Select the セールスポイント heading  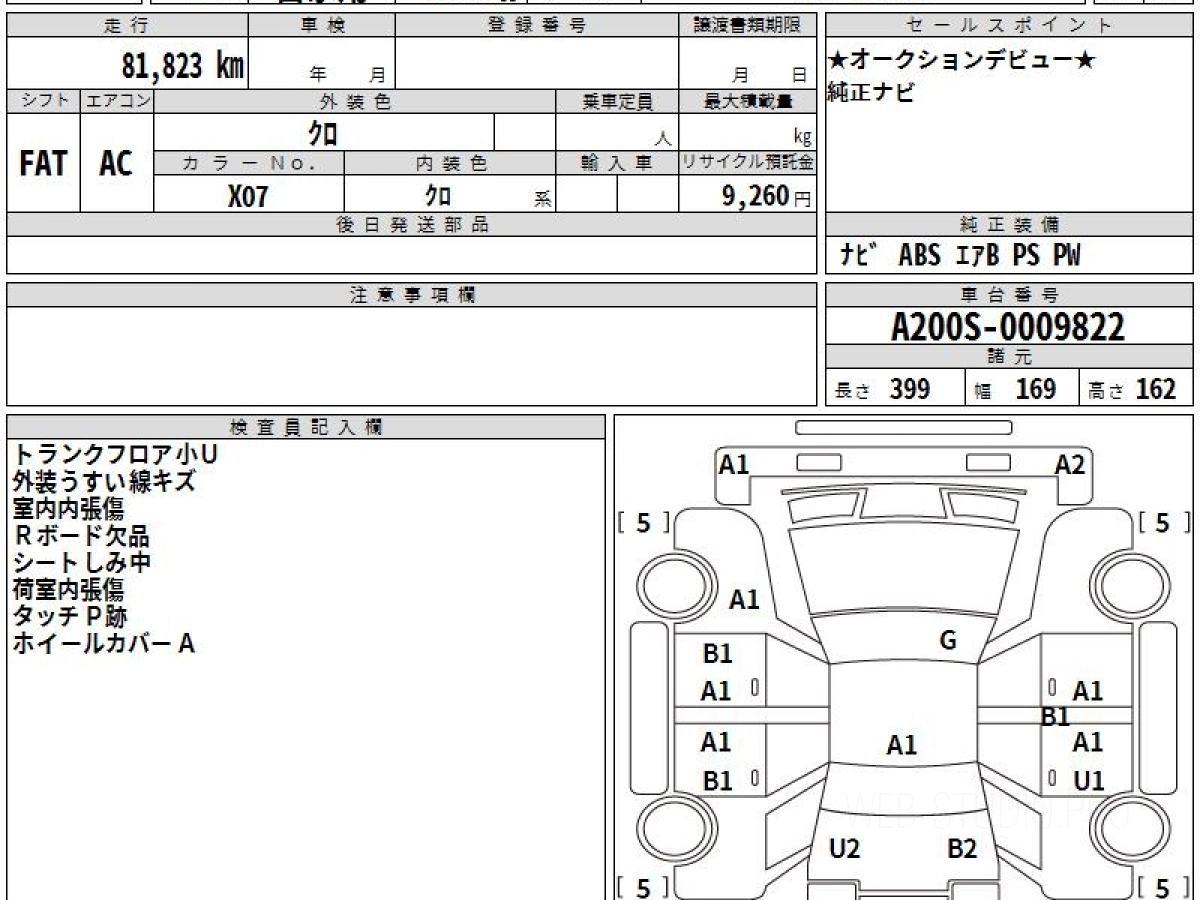point(1010,26)
